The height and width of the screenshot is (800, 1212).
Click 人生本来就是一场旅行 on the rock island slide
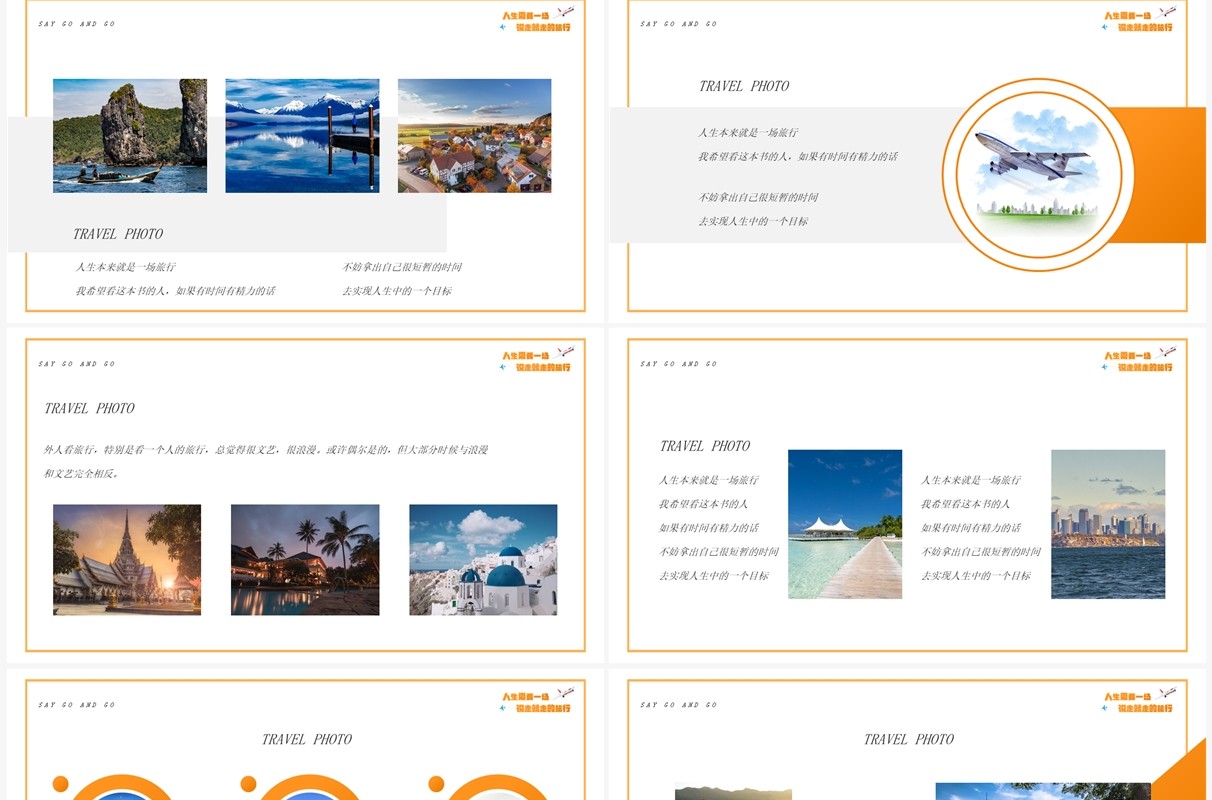point(126,267)
